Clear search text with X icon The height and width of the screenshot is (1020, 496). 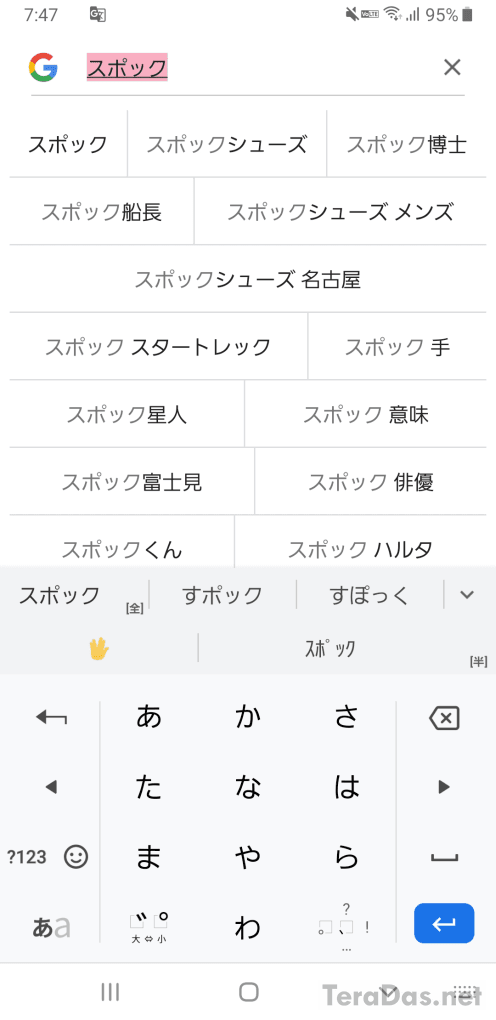(x=452, y=67)
